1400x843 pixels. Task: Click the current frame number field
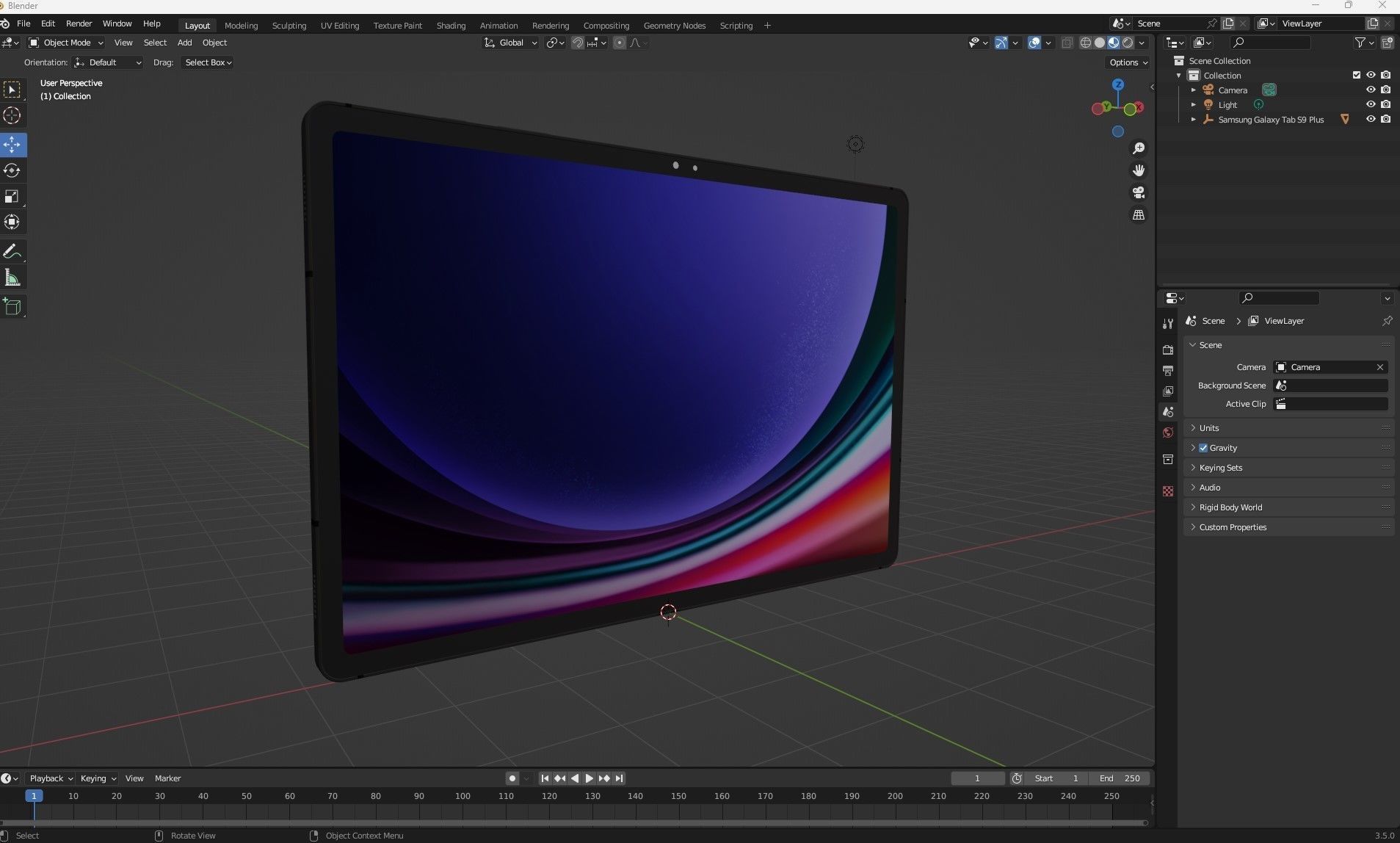[977, 778]
